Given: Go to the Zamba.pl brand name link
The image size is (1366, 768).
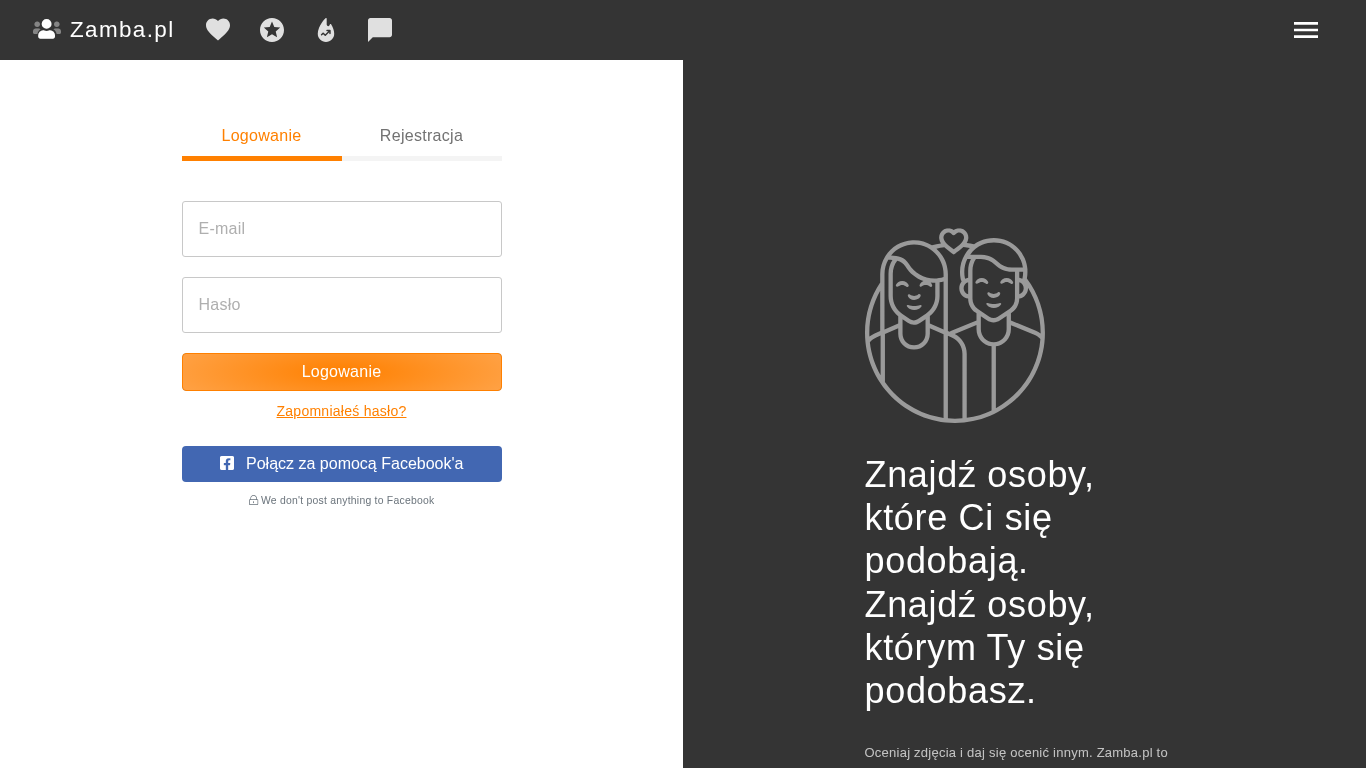Looking at the screenshot, I should [x=122, y=30].
